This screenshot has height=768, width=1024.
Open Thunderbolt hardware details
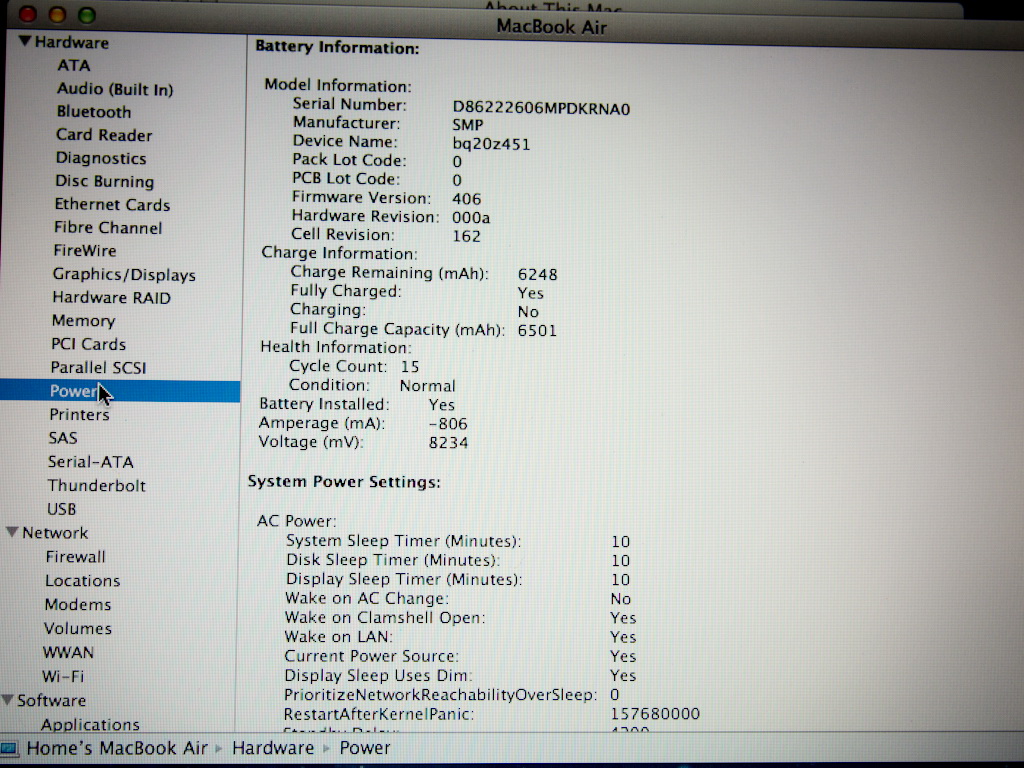point(96,485)
